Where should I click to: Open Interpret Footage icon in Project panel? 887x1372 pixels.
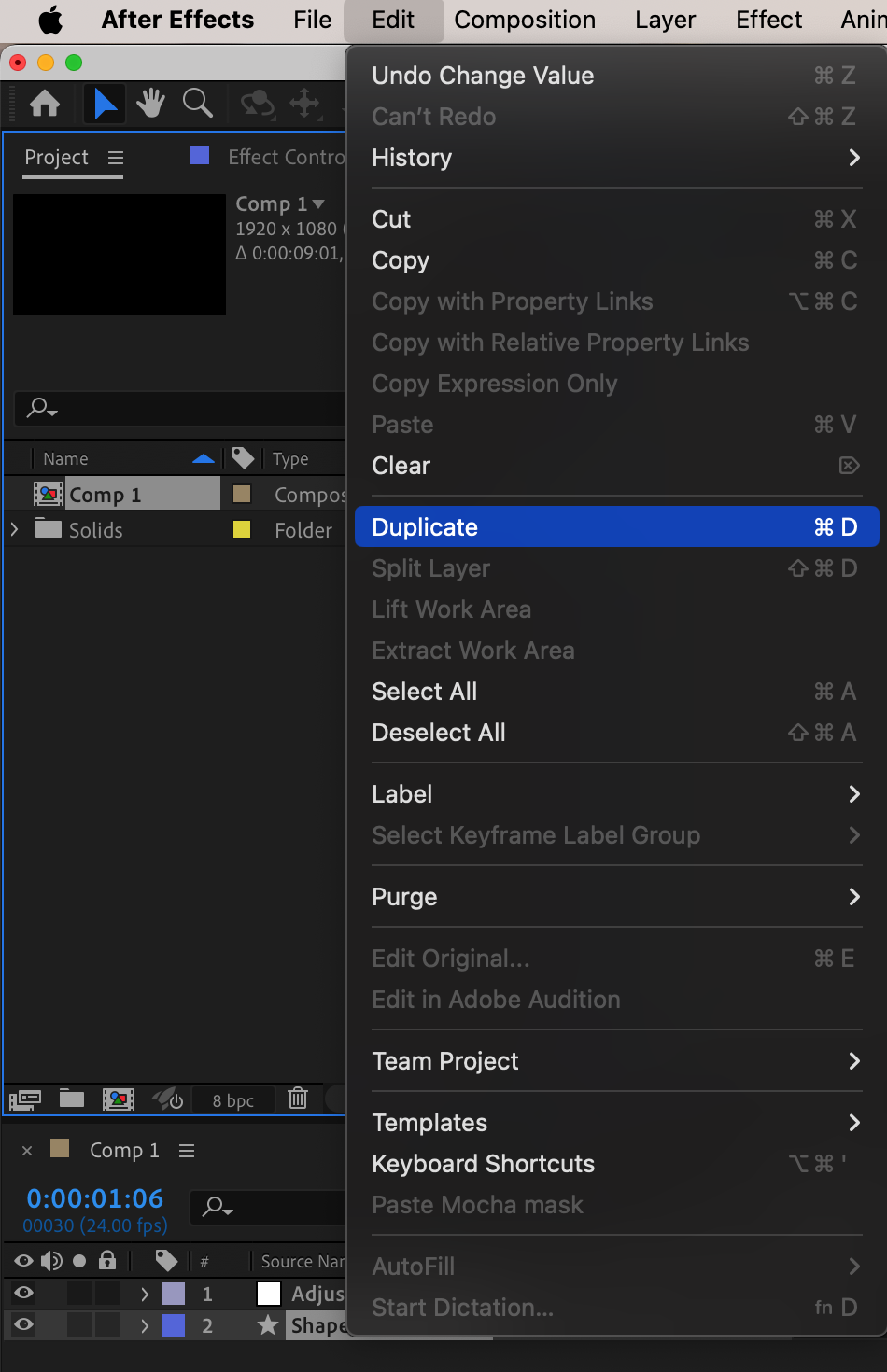point(25,1099)
